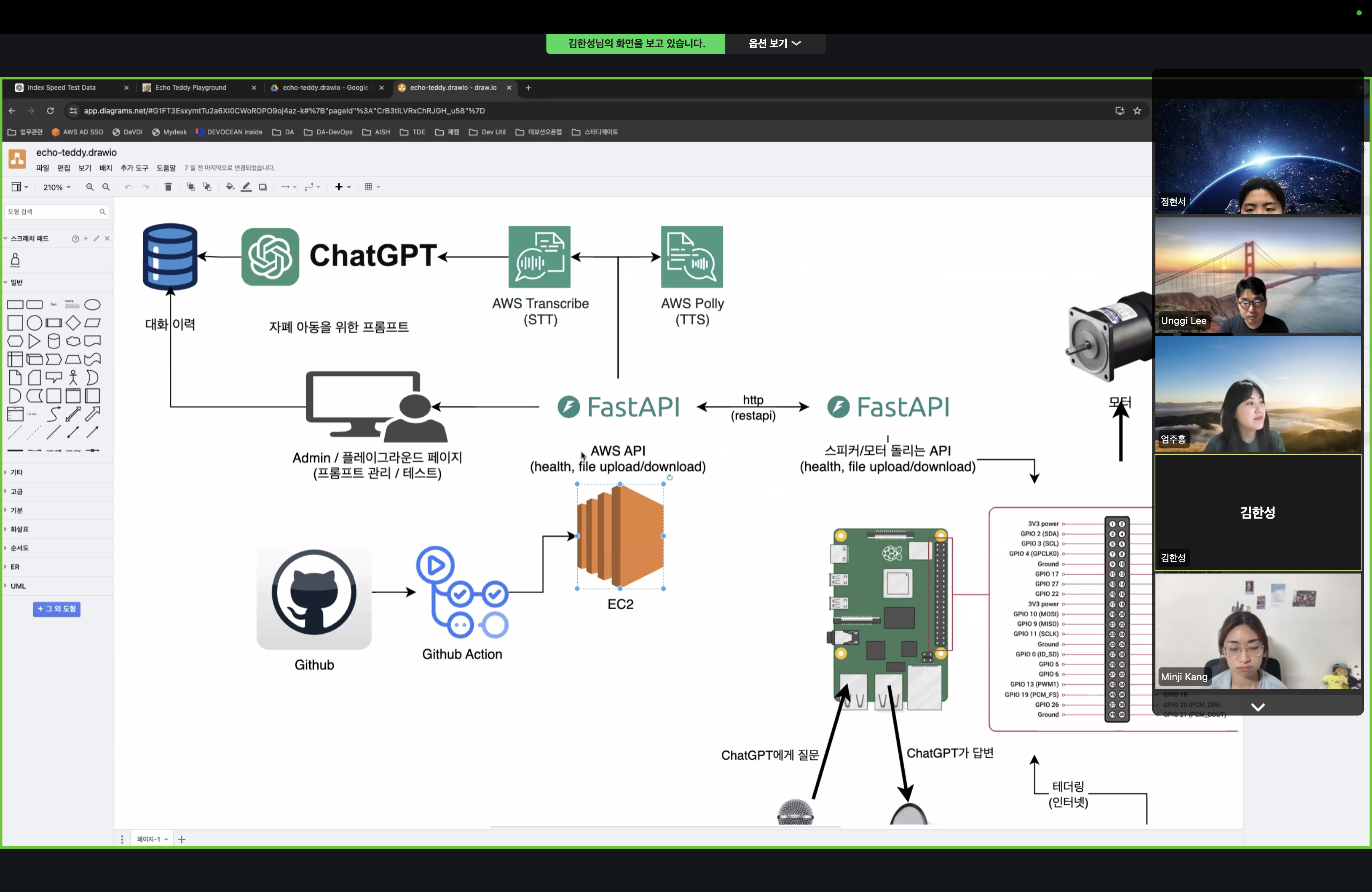Open the 추가 도구 menu
The width and height of the screenshot is (1372, 892).
pos(134,168)
